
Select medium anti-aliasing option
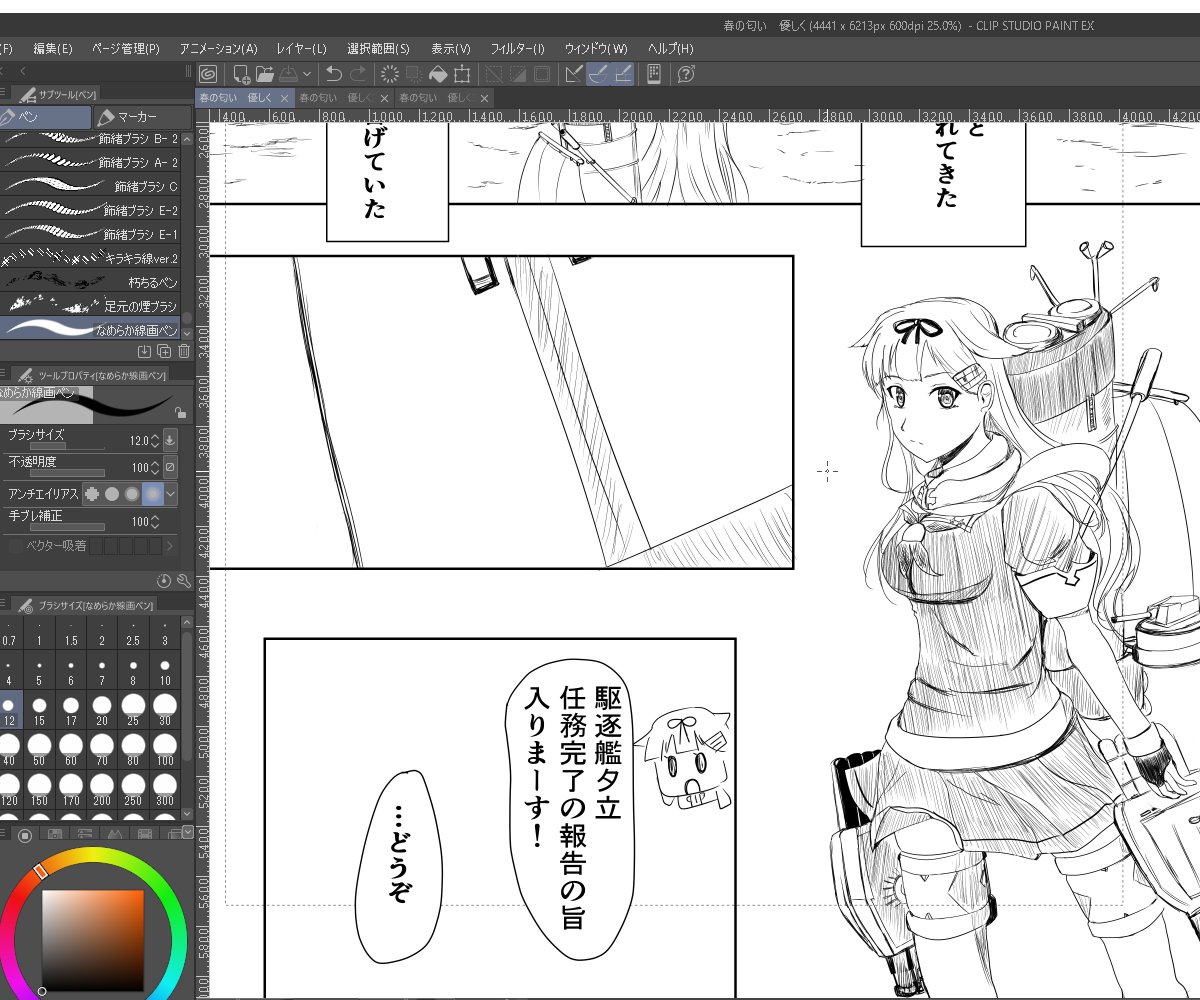click(x=132, y=494)
